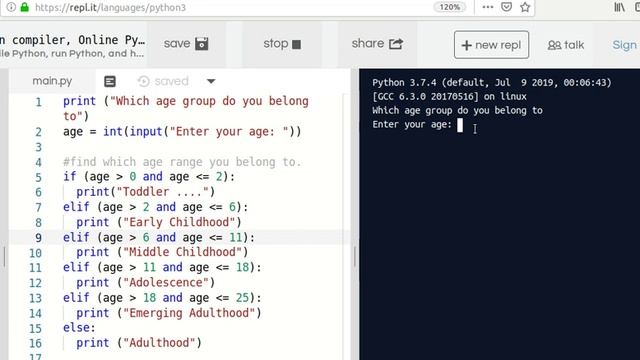
Task: Click the green secure lock icon
Action: coord(25,7)
